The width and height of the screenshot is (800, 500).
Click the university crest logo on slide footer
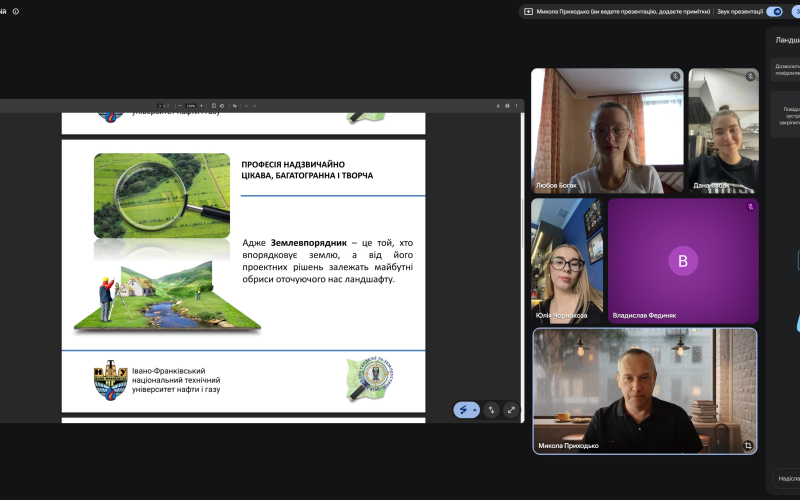pyautogui.click(x=110, y=380)
